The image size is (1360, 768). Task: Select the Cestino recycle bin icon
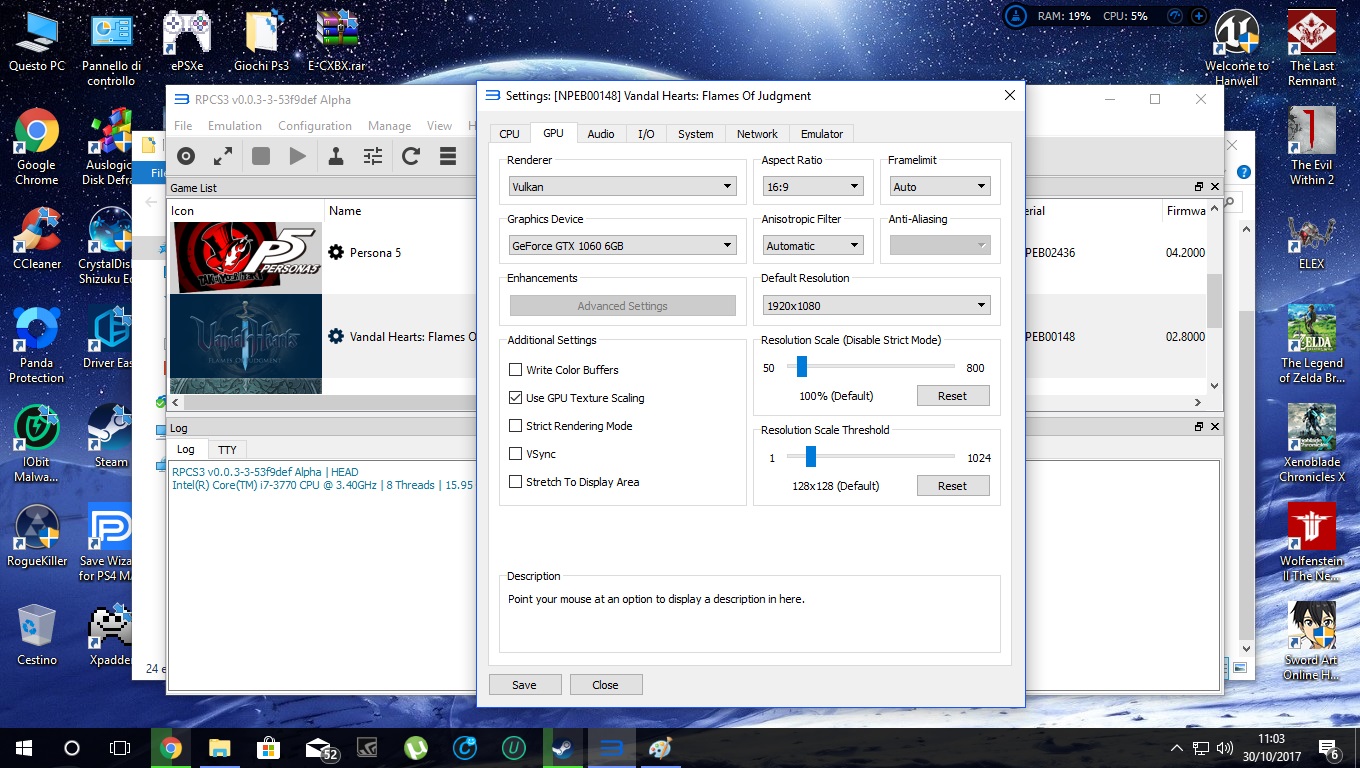pyautogui.click(x=37, y=636)
